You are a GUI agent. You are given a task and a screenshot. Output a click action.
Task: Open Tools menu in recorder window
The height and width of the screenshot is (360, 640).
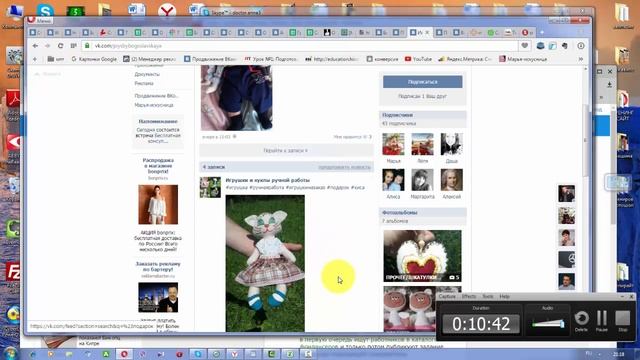tap(488, 296)
